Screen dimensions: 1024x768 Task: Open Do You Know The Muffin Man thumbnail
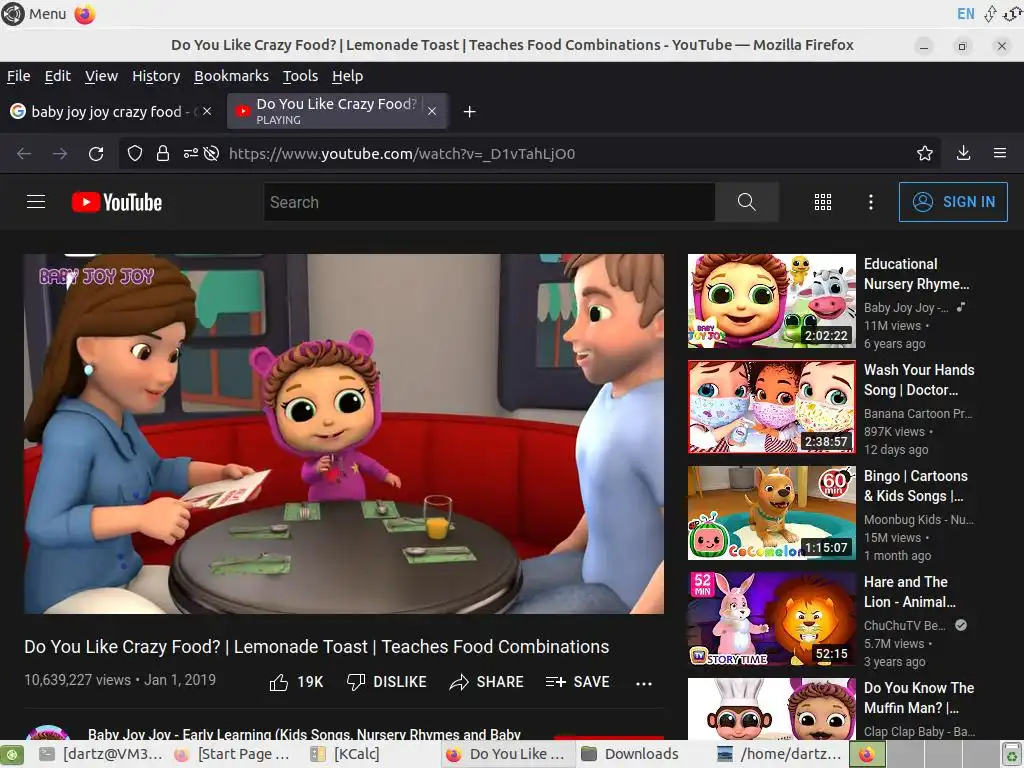(x=771, y=709)
